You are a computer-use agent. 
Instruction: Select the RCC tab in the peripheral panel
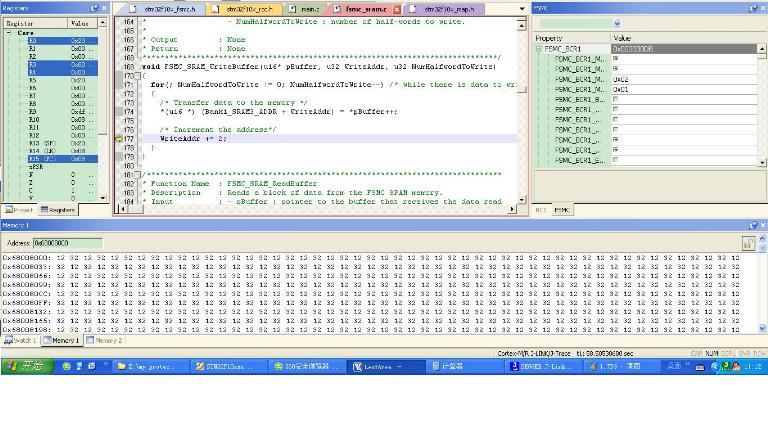[541, 210]
